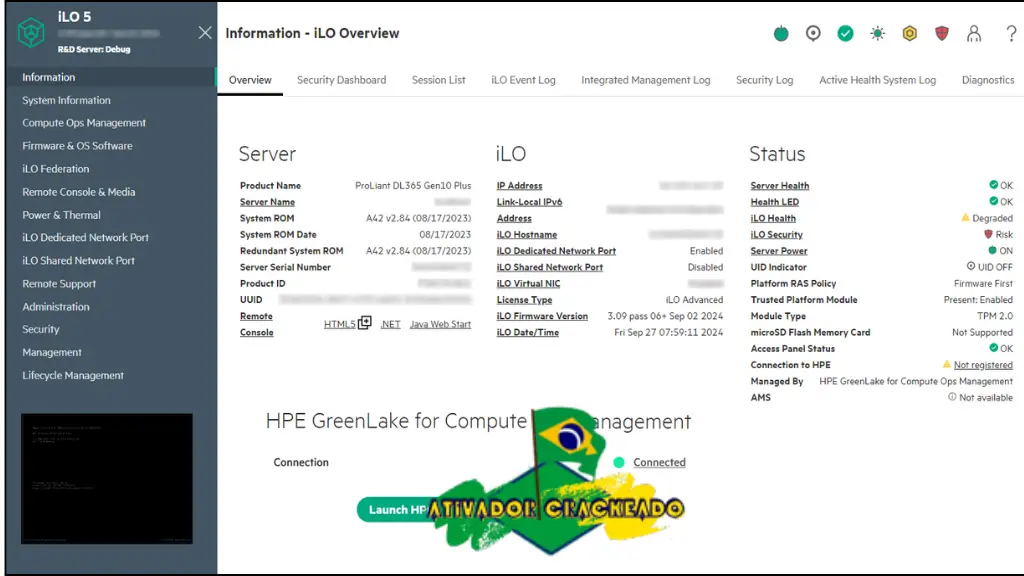The image size is (1024, 576).
Task: Click the green Connected status dot
Action: (618, 462)
